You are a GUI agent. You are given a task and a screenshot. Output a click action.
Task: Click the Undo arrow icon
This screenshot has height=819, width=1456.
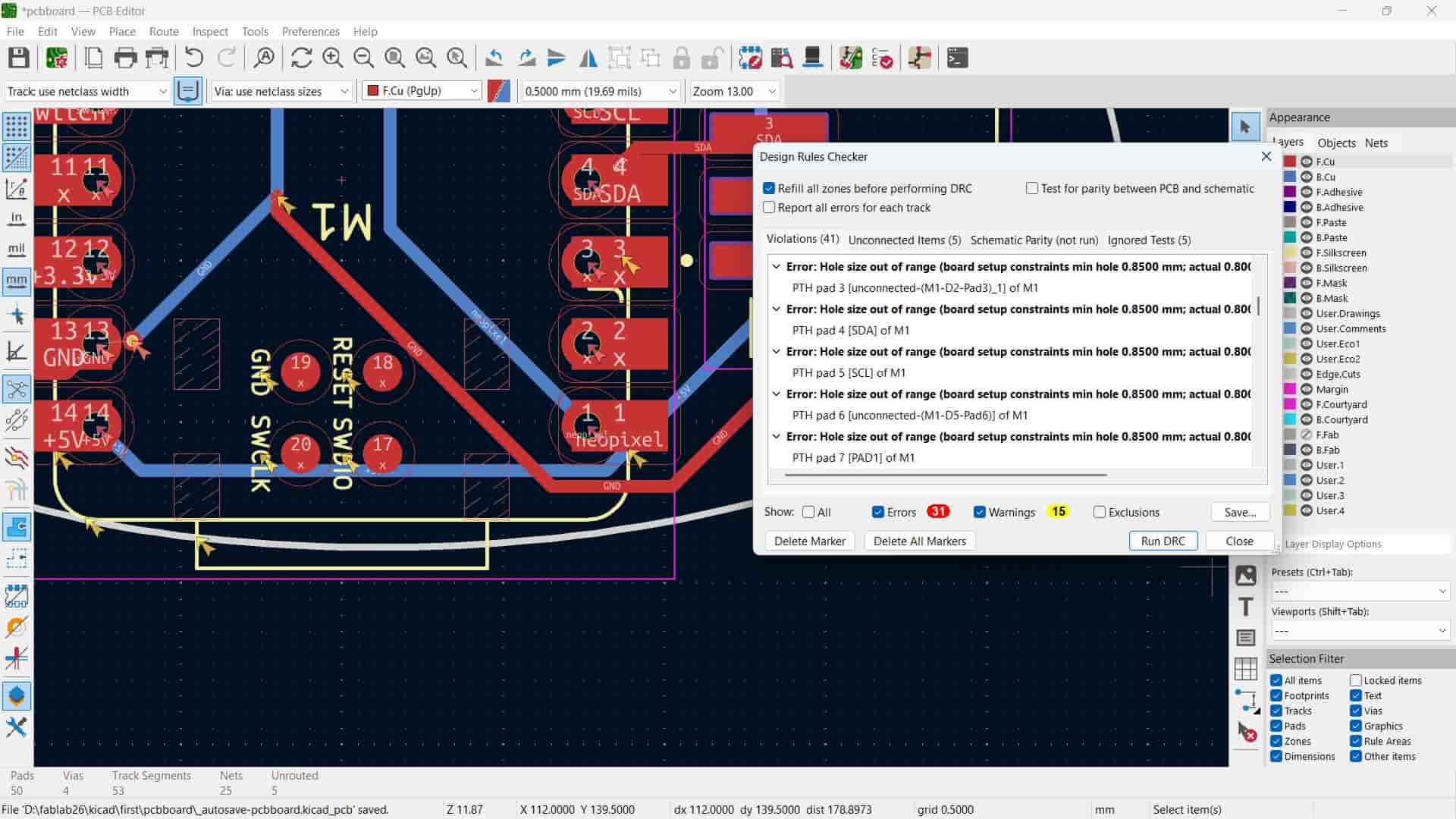pos(193,58)
